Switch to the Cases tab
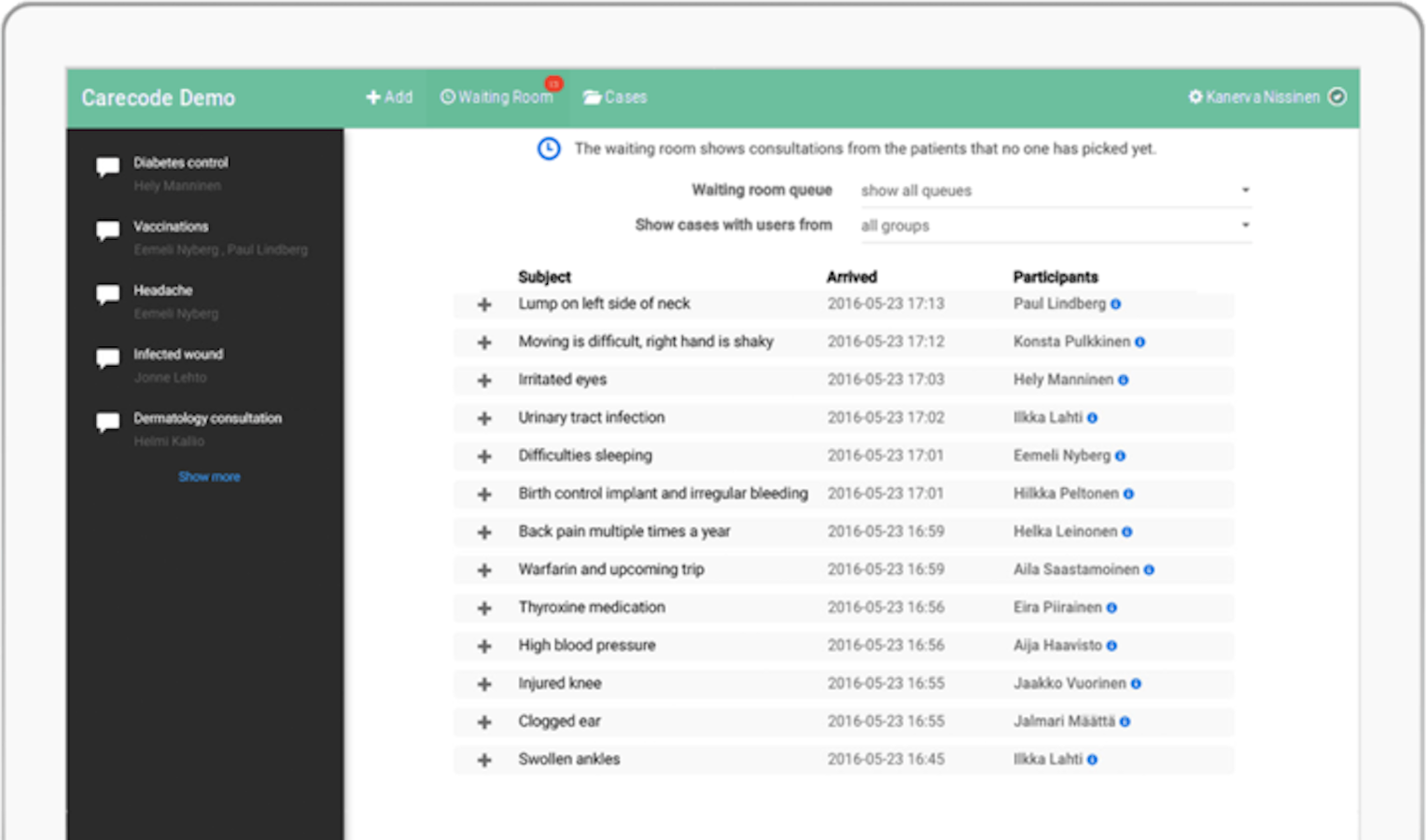 point(615,97)
